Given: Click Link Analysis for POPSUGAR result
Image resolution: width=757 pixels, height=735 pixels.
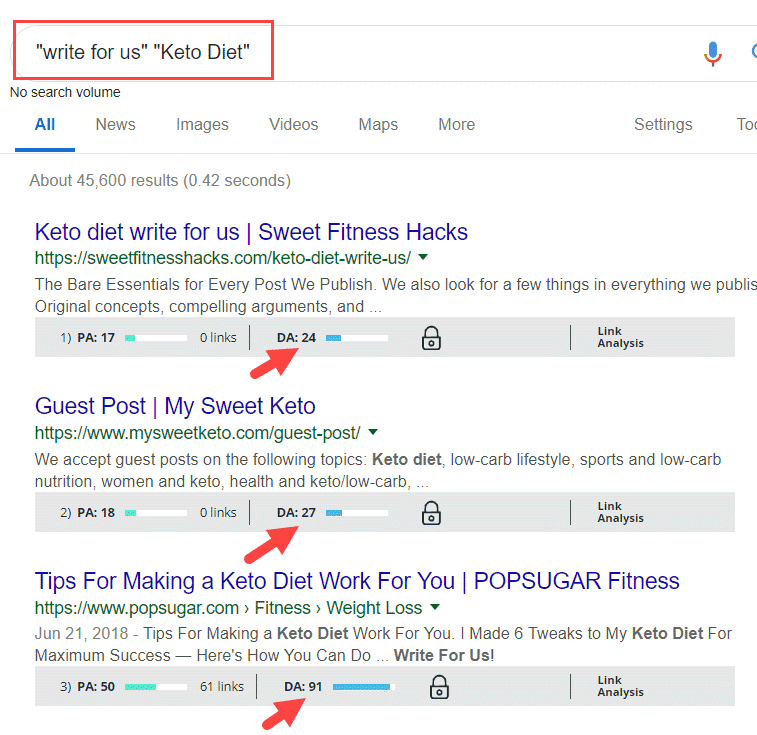Looking at the screenshot, I should tap(620, 686).
